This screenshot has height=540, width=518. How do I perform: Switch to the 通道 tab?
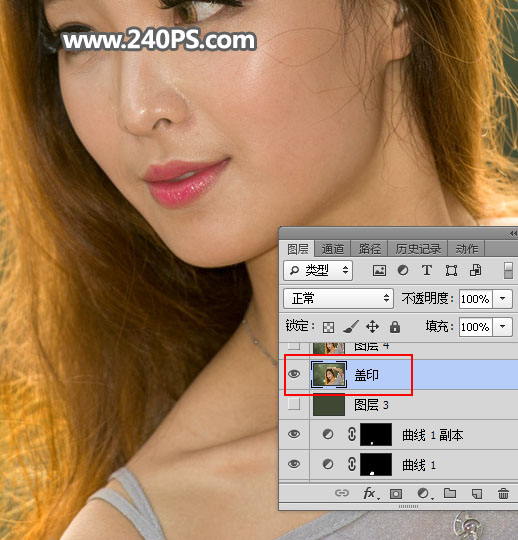click(333, 249)
